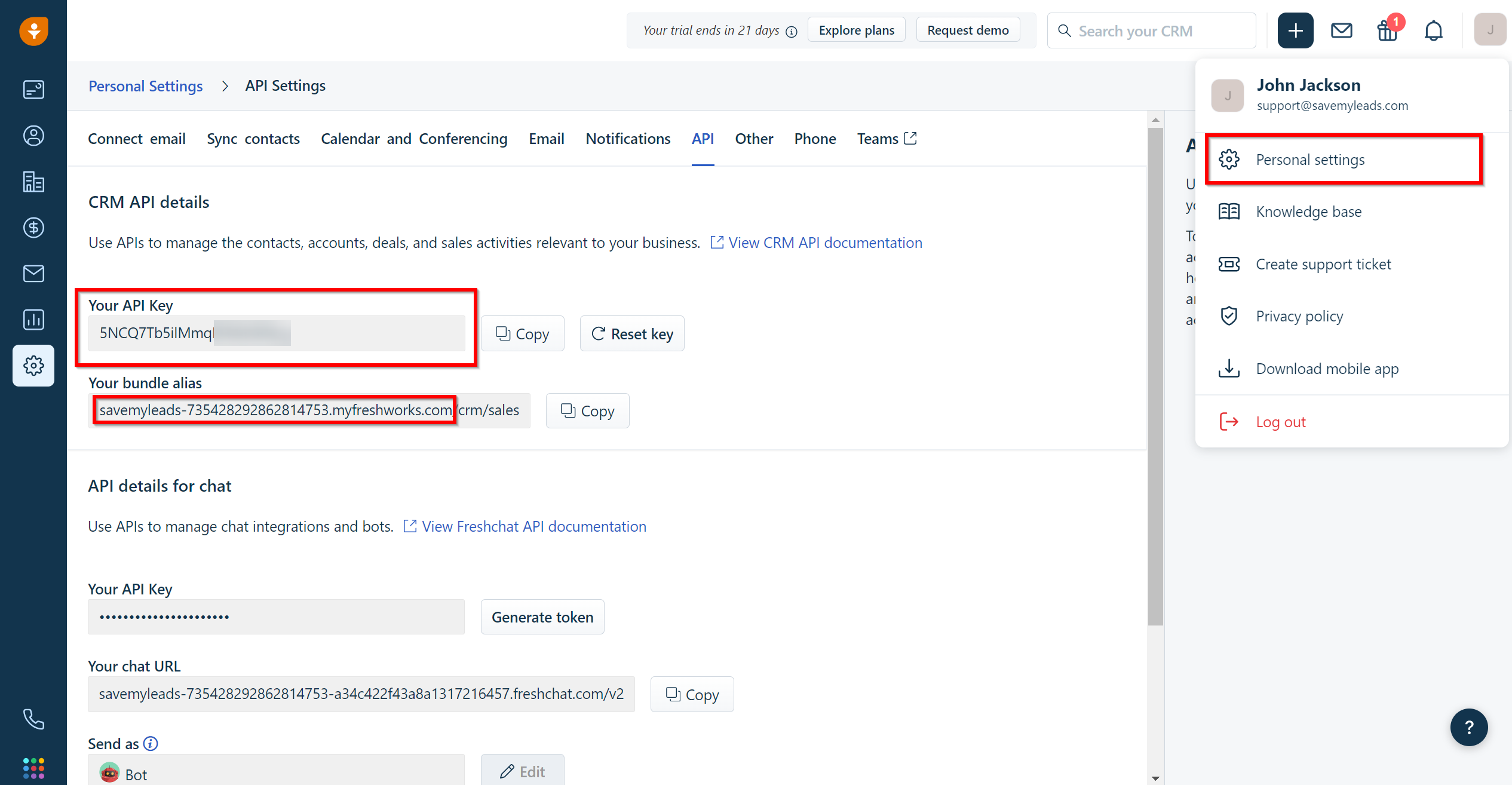Click the CRM API key field
Screen dimensions: 1512x785
click(277, 333)
